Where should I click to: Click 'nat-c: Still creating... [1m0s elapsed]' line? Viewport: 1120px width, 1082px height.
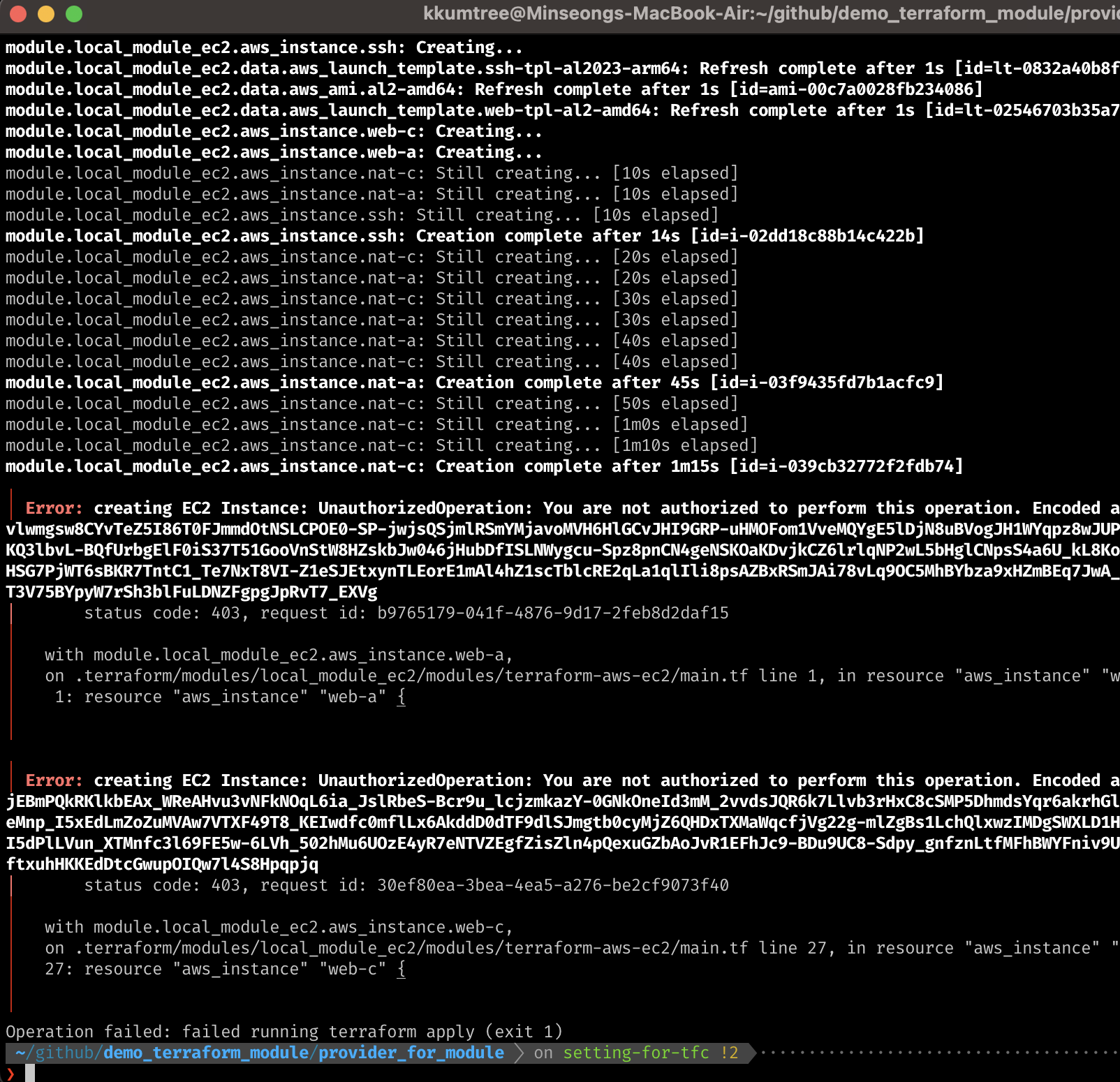(x=377, y=424)
